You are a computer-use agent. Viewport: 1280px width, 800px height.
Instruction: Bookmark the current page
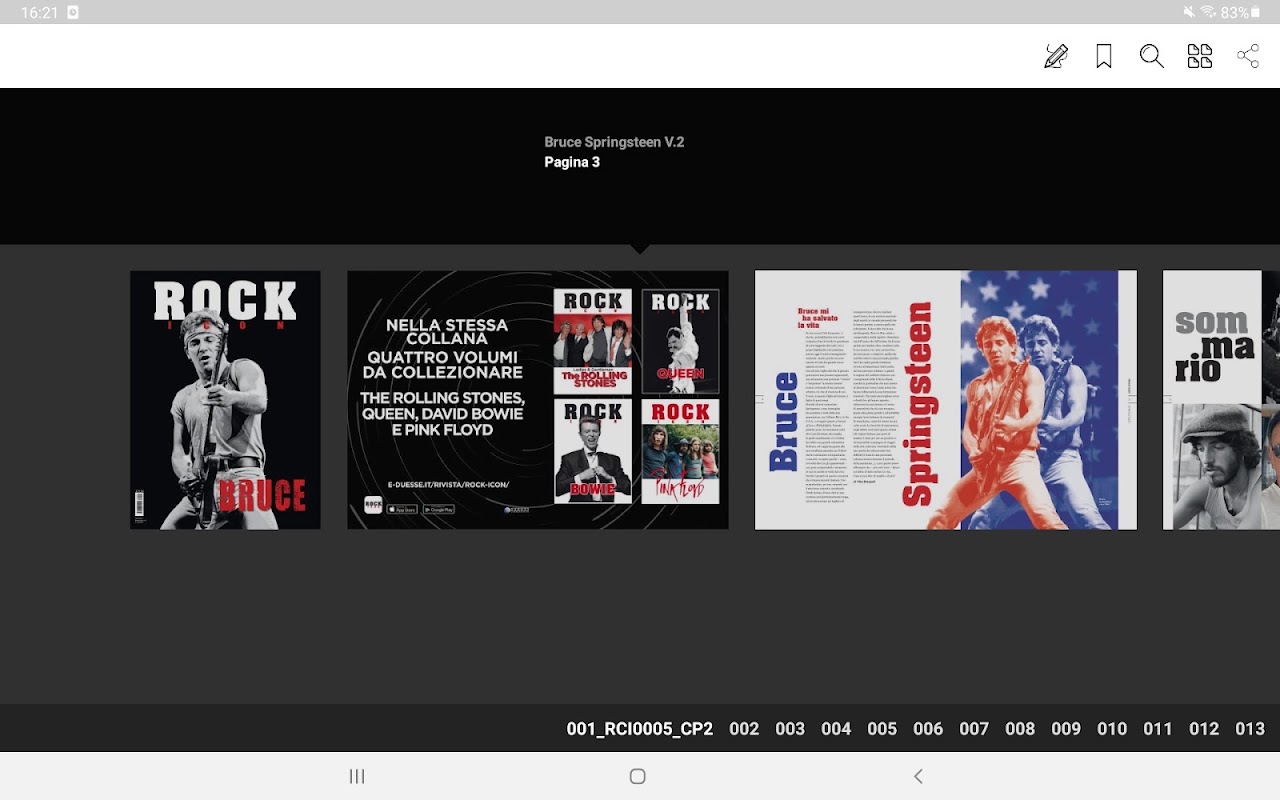tap(1104, 56)
